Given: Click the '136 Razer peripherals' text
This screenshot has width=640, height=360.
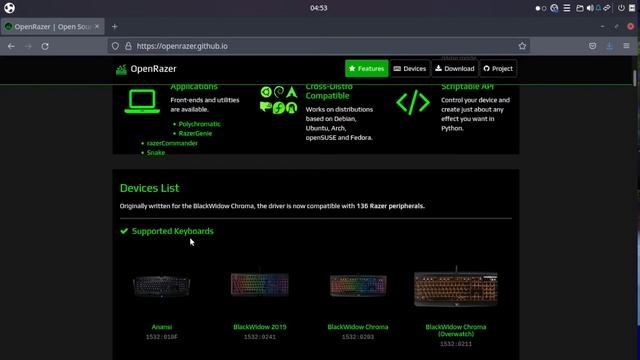Looking at the screenshot, I should tap(390, 206).
